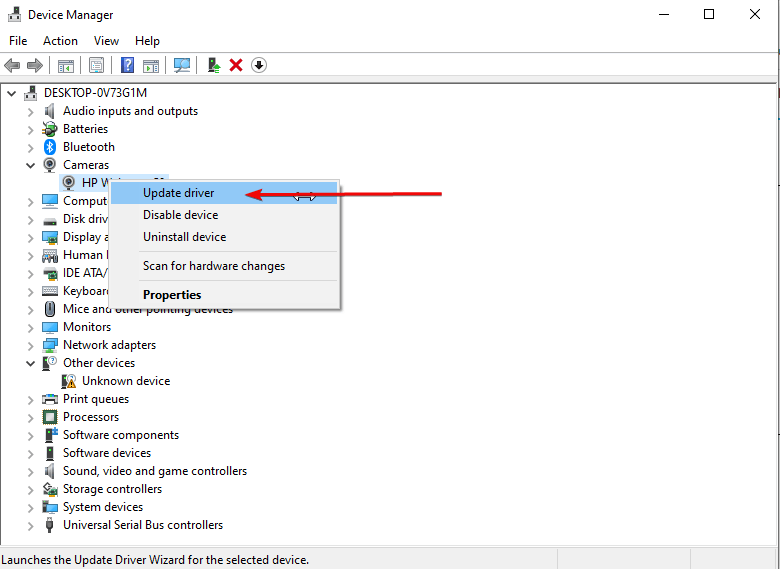Click Properties in the context menu
The height and width of the screenshot is (569, 780).
point(172,295)
